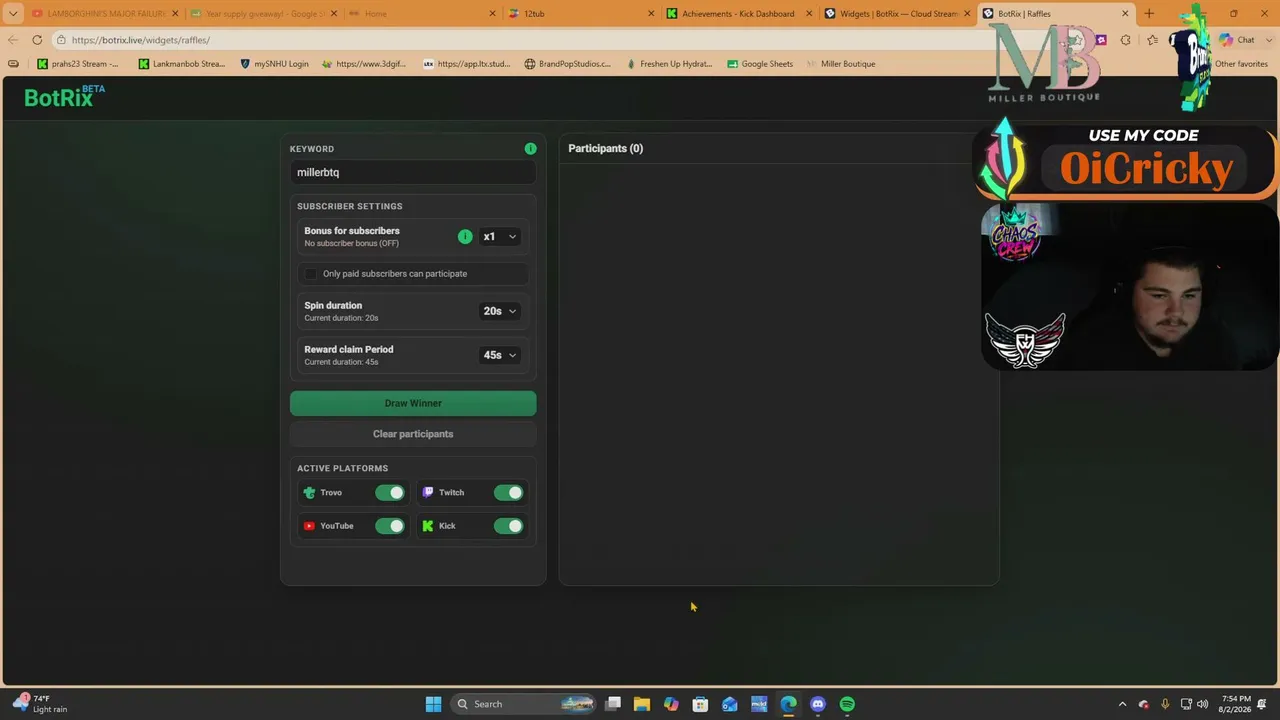Open the bookmarks folder icon on the bookmarks bar
1280x720 pixels.
(x=13, y=64)
